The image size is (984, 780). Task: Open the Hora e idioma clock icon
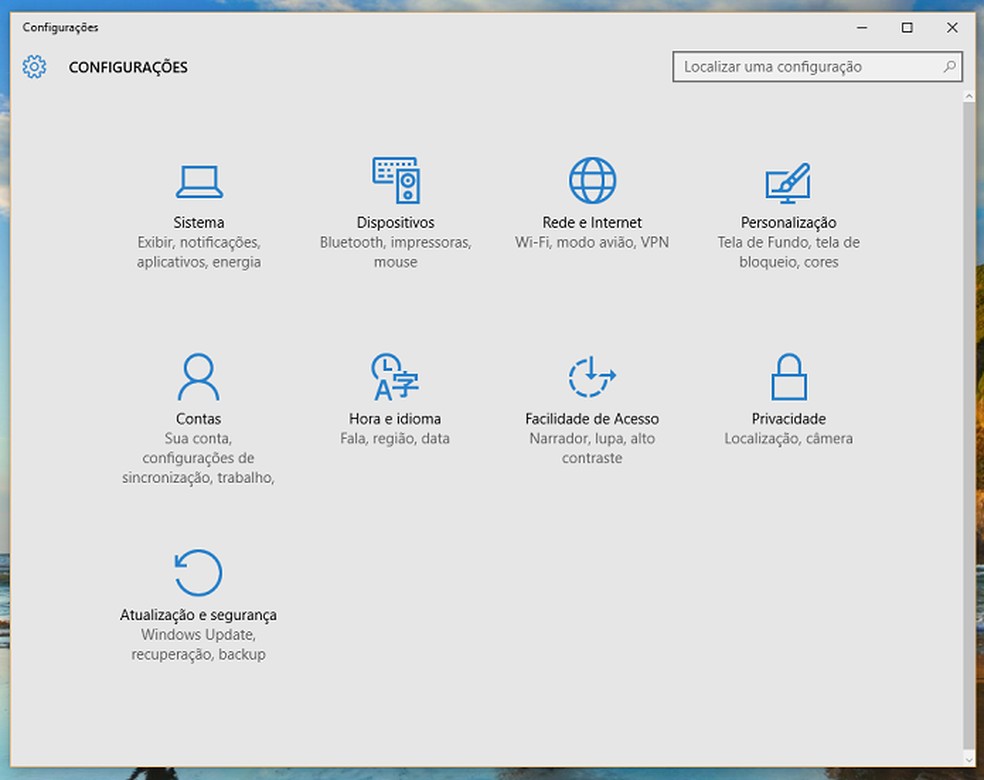coord(395,377)
